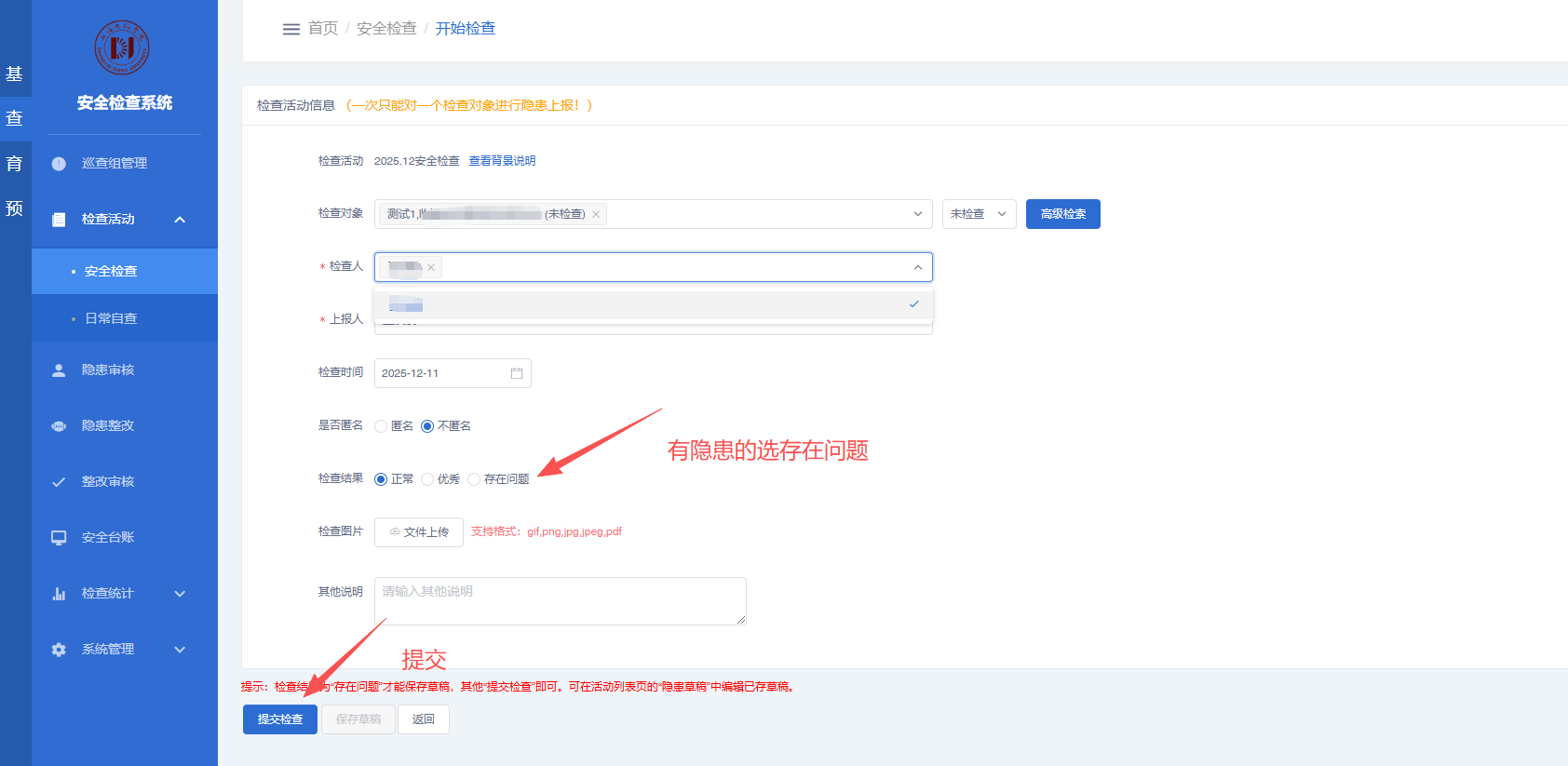Open the calendar icon in 检查时间
Screen dimensions: 1568x766
click(x=517, y=373)
